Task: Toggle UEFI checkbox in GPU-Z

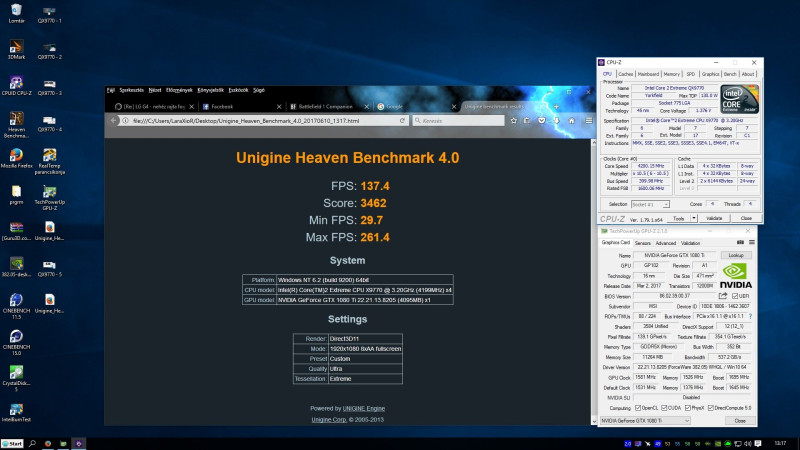Action: pos(735,296)
